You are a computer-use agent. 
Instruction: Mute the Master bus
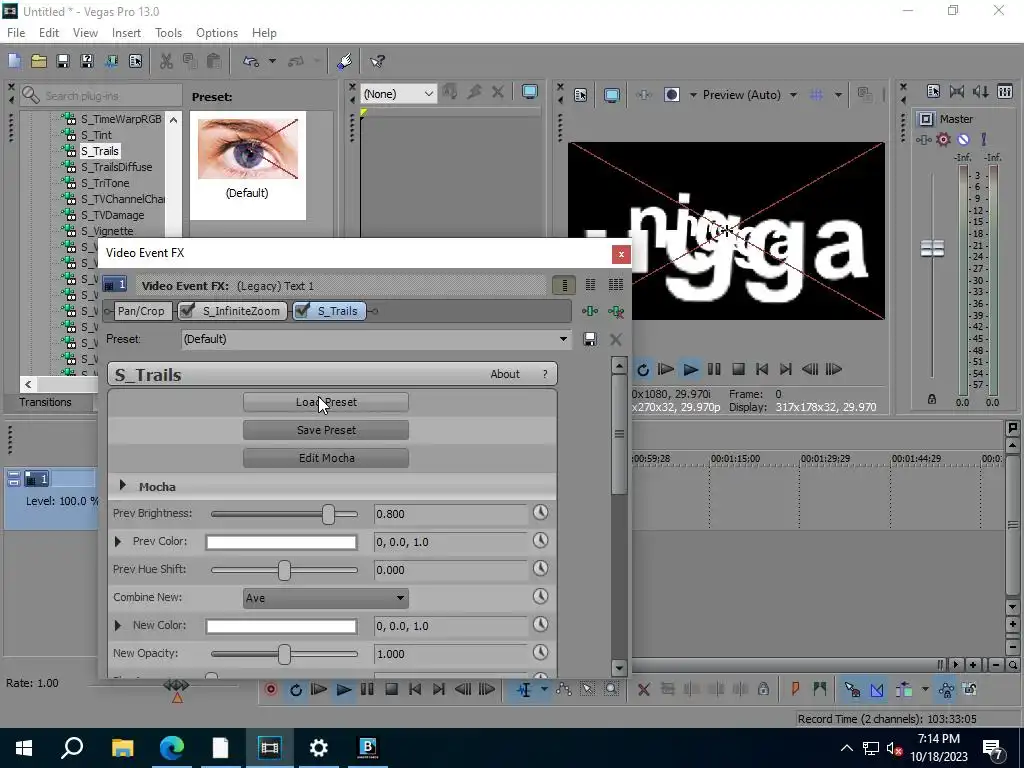pos(963,140)
